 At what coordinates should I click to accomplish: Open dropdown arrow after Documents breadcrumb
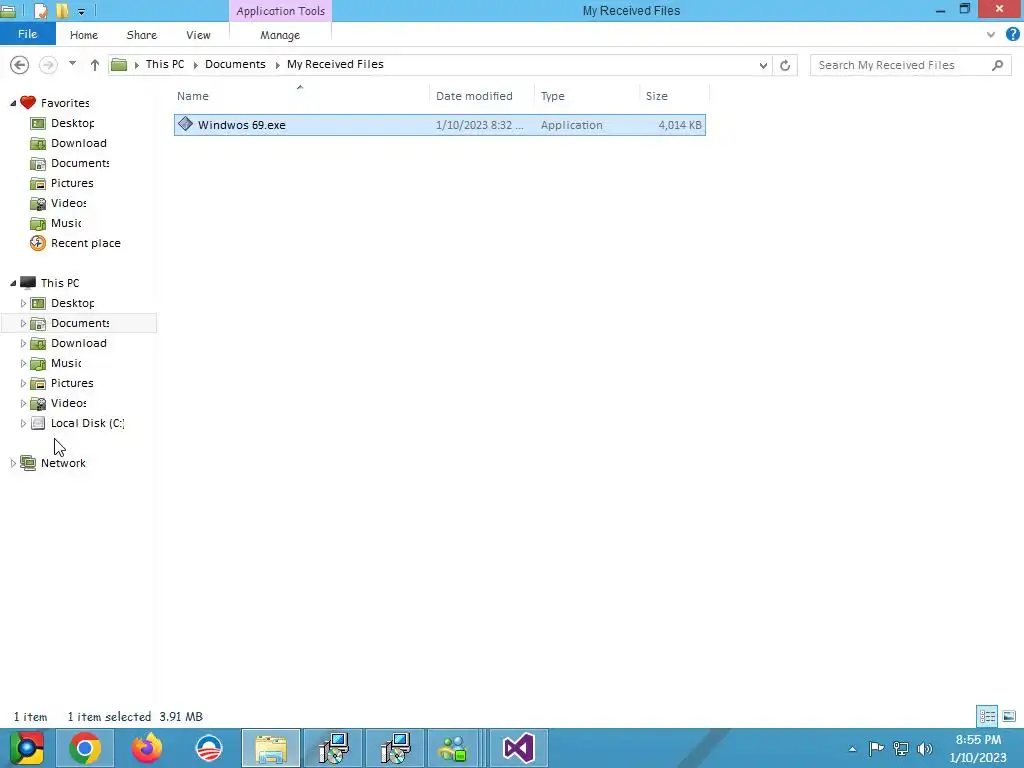278,65
